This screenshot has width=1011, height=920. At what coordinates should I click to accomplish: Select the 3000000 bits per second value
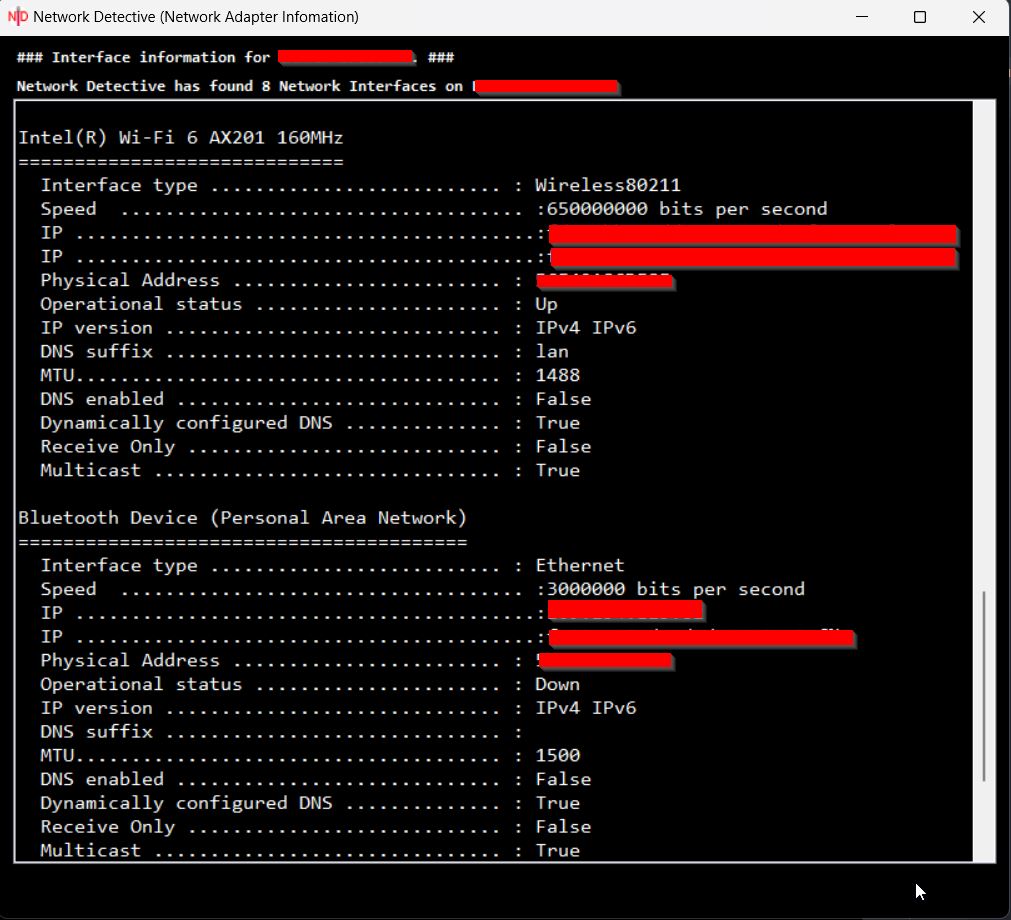[x=676, y=589]
